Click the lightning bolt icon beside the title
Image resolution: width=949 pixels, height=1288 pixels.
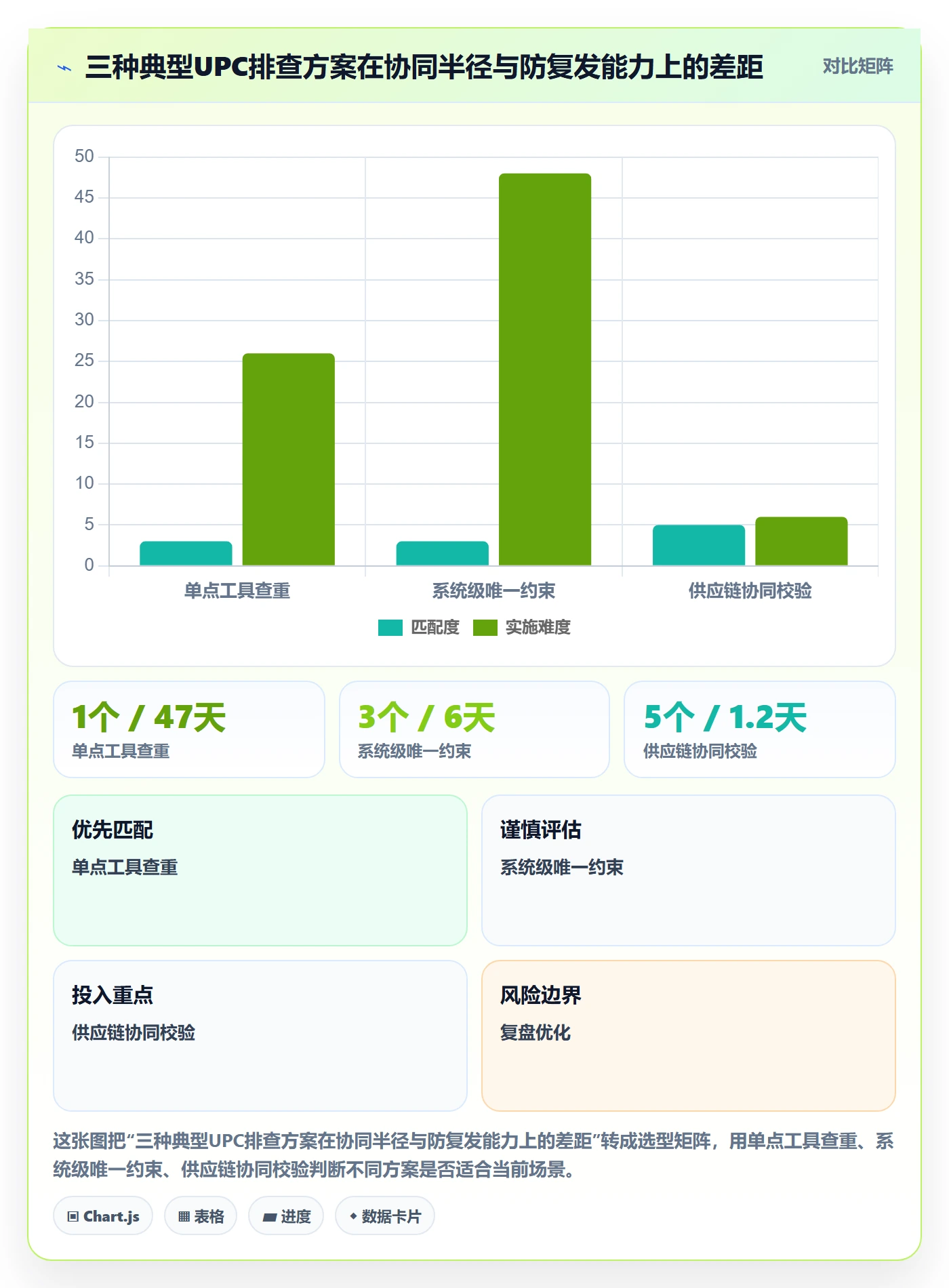[x=64, y=68]
